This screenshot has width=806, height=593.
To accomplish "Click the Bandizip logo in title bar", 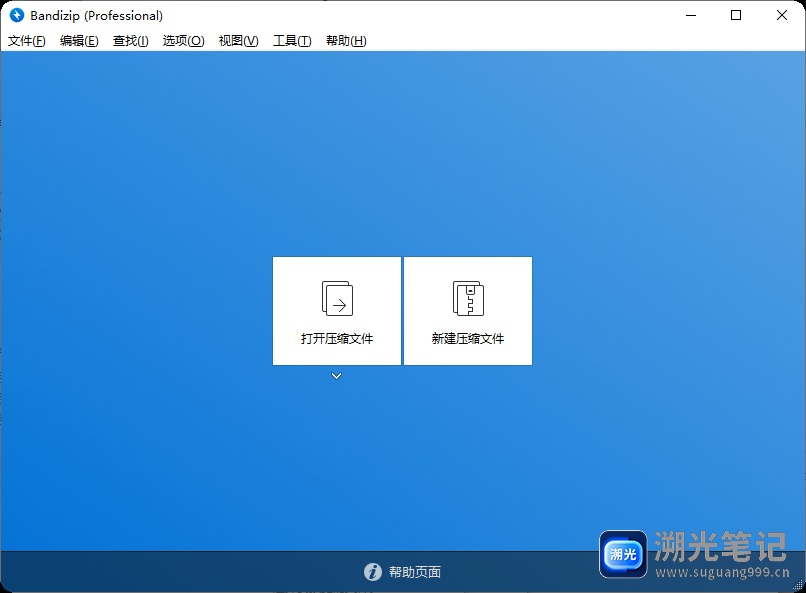I will click(17, 15).
